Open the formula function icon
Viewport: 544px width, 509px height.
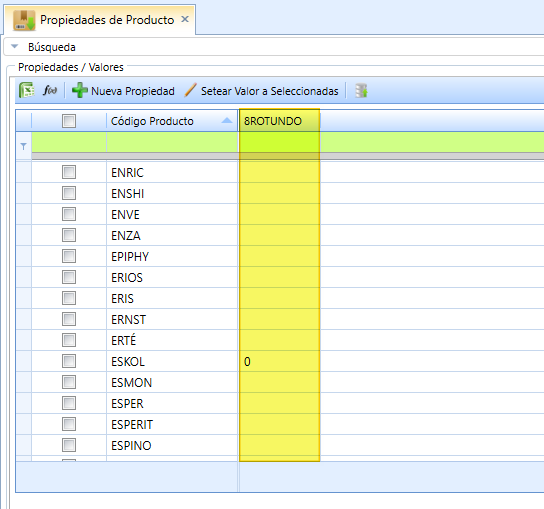coord(50,90)
